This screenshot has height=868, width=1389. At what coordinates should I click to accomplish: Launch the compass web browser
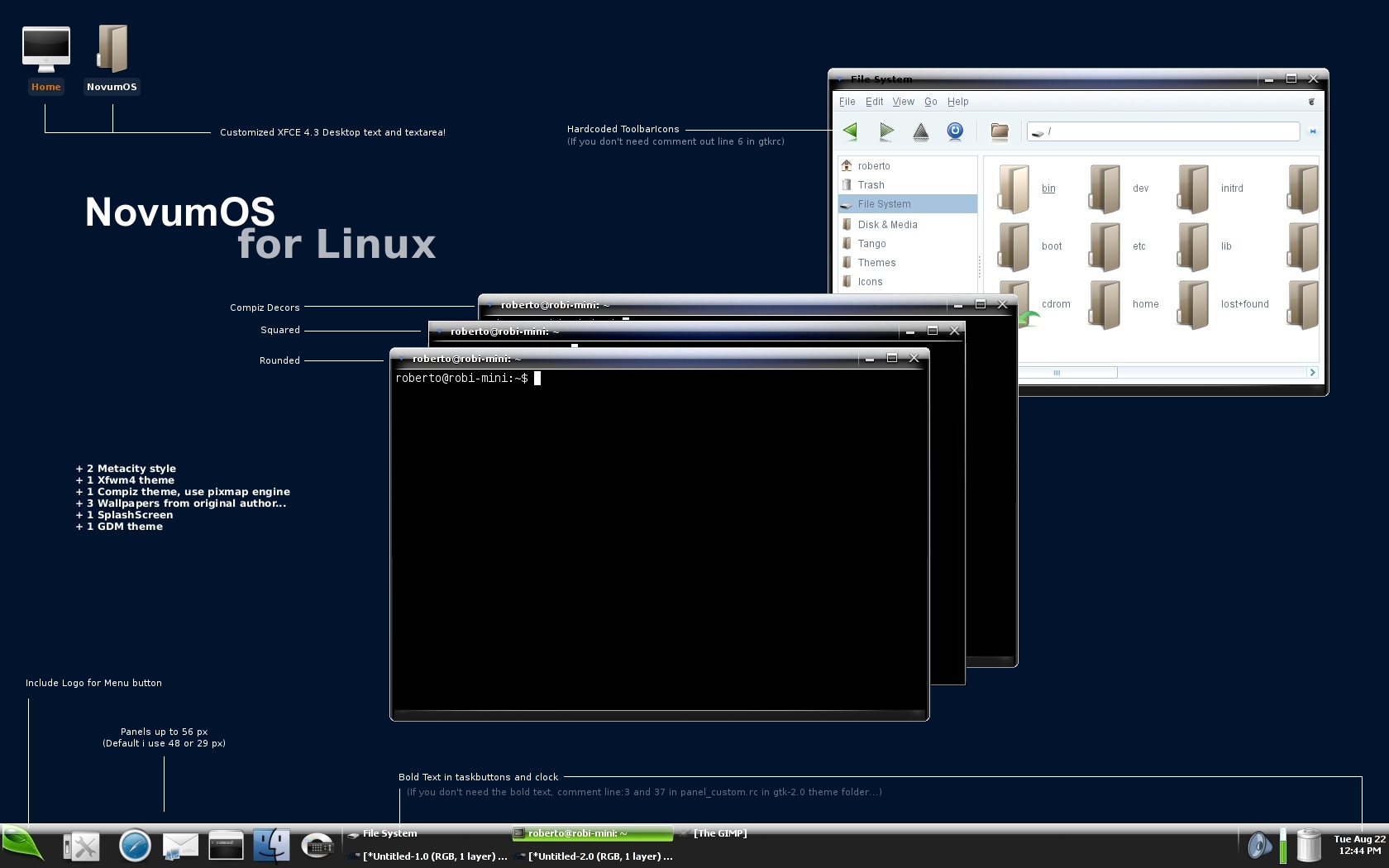[135, 847]
